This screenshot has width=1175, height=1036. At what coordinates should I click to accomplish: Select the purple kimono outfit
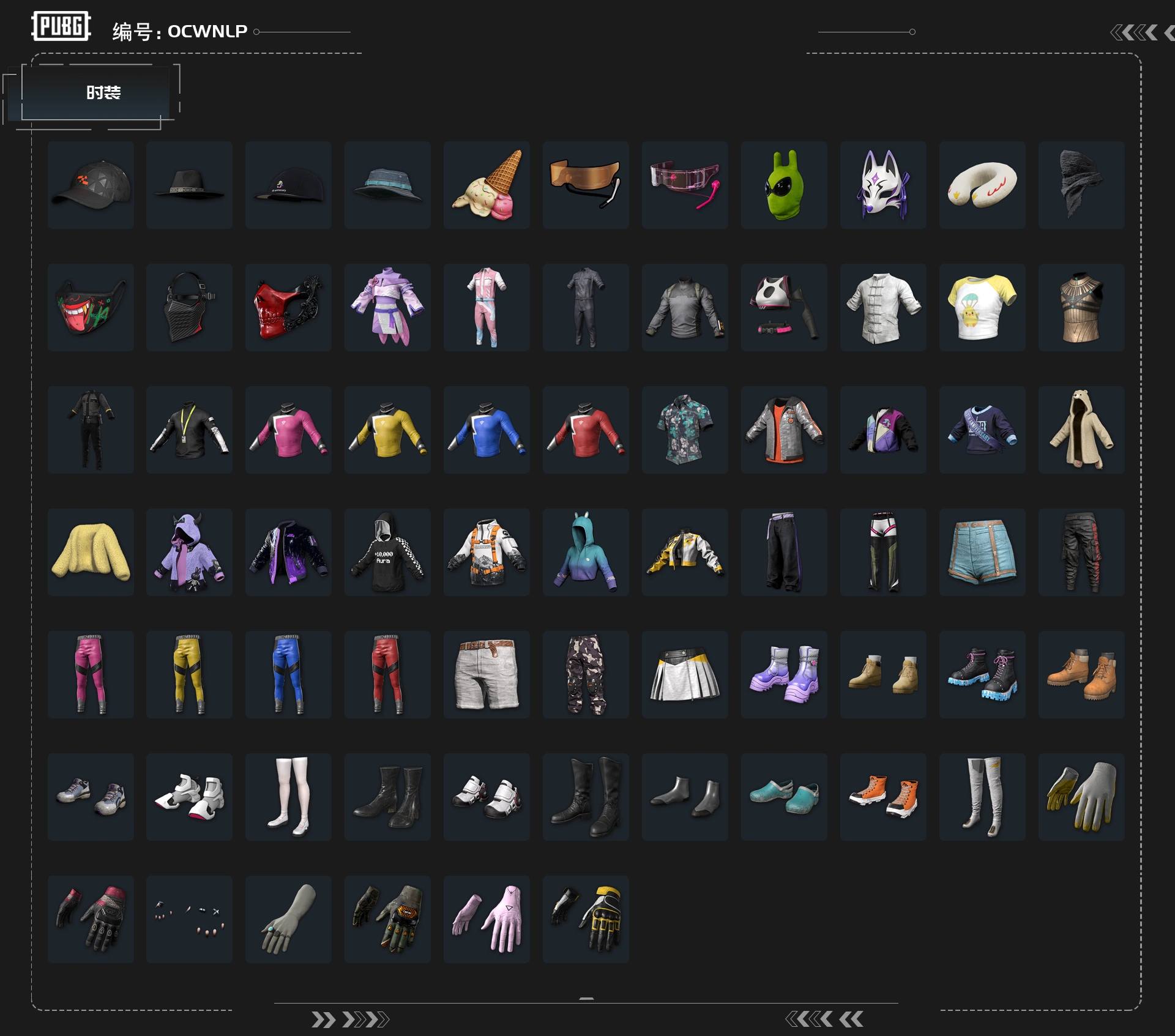(x=387, y=307)
